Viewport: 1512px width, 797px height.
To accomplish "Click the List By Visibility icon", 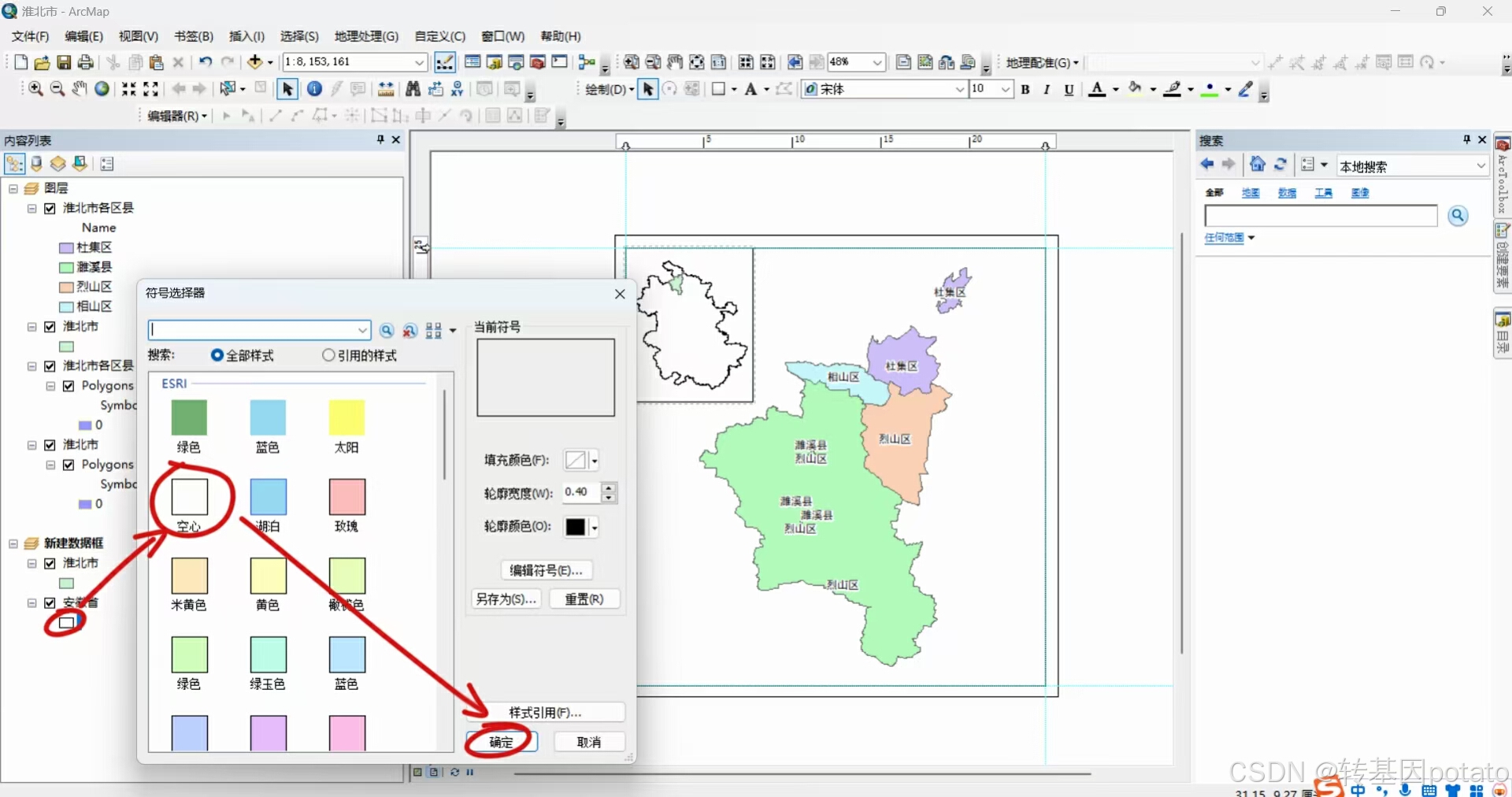I will coord(57,164).
